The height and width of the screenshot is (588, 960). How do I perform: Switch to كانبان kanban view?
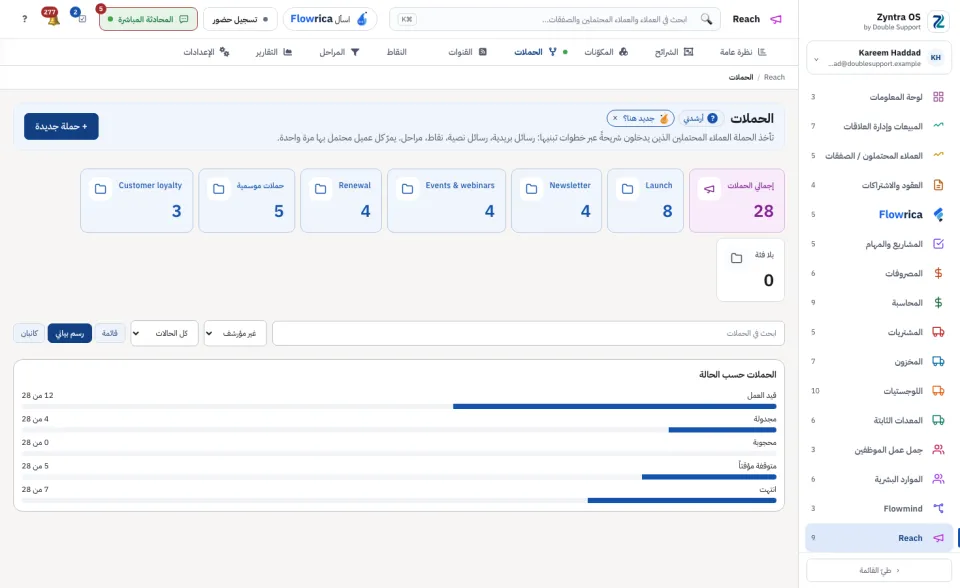pos(29,333)
